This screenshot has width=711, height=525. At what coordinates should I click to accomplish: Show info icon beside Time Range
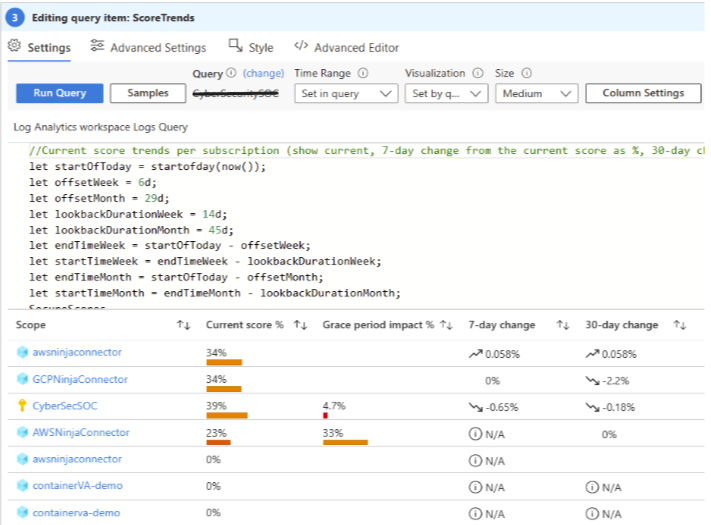click(x=363, y=73)
